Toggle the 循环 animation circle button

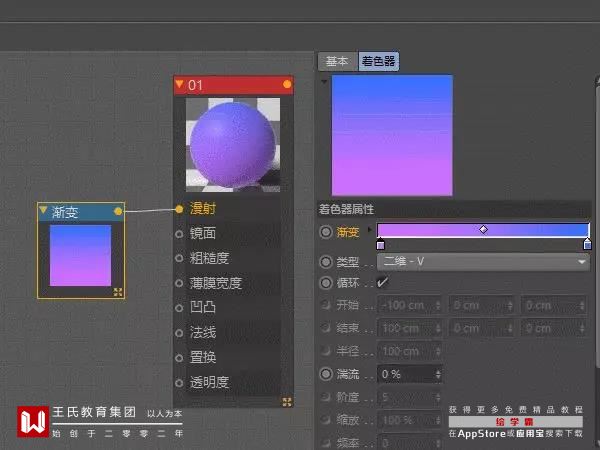326,283
